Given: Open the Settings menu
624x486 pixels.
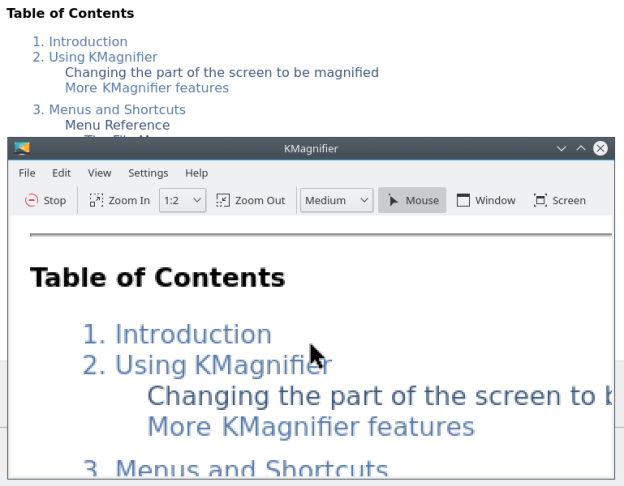Looking at the screenshot, I should tap(148, 173).
